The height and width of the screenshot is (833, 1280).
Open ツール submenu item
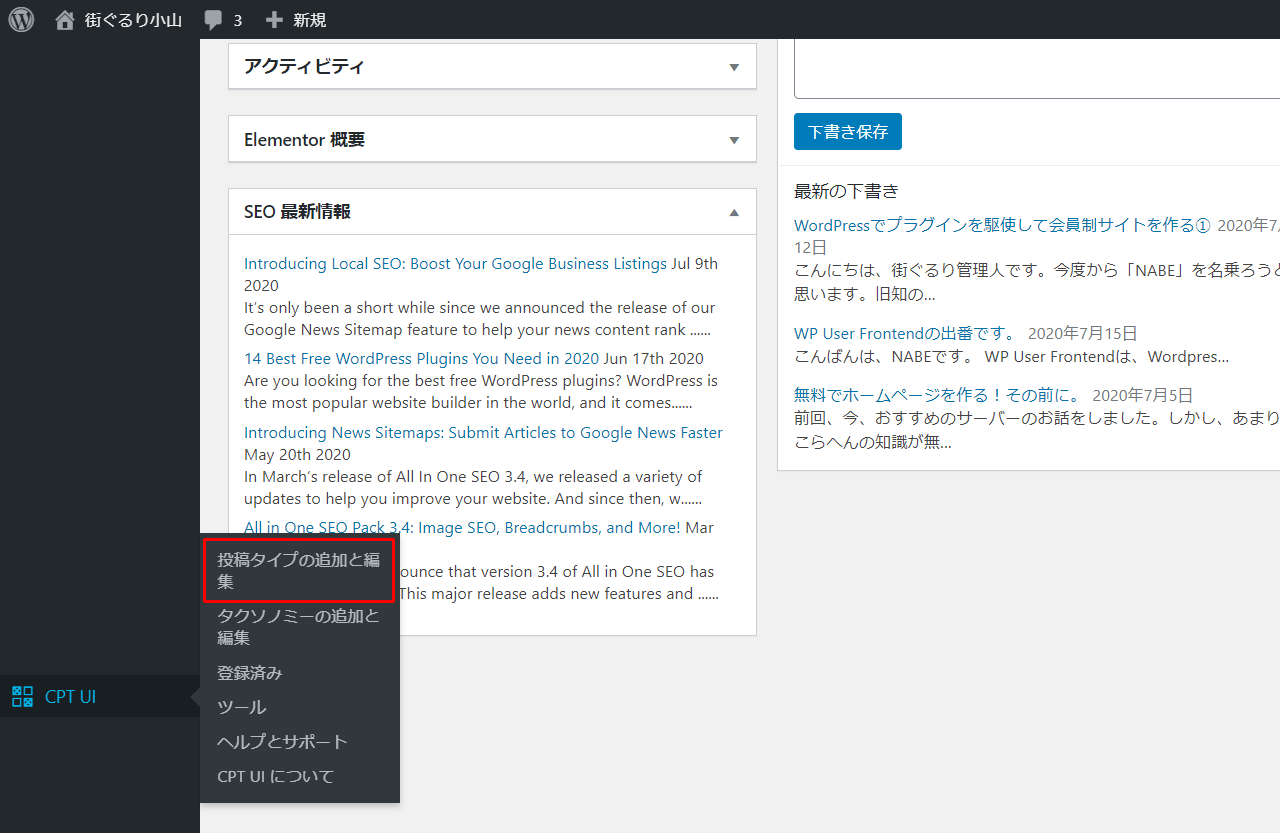242,707
